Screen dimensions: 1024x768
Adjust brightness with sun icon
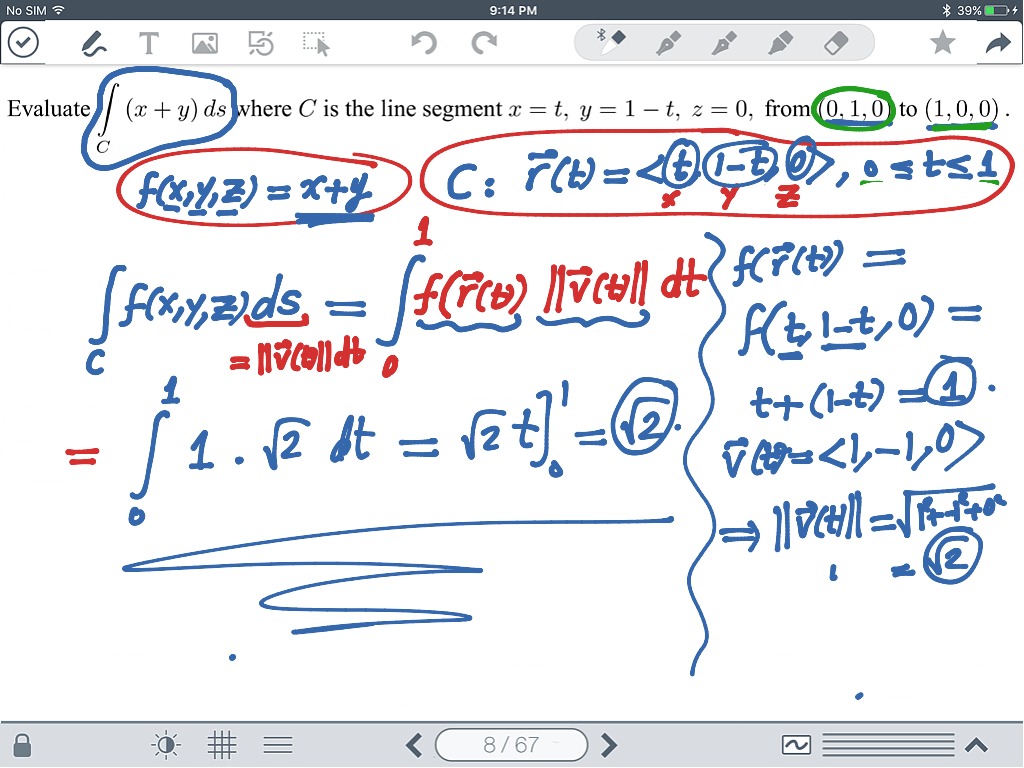166,745
